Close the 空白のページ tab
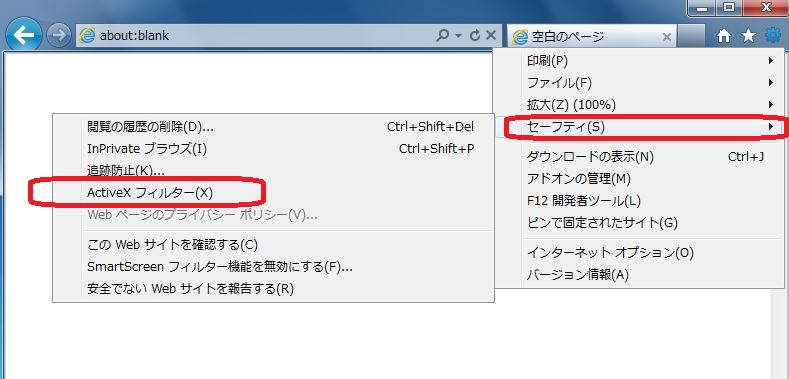789x379 pixels. 667,37
